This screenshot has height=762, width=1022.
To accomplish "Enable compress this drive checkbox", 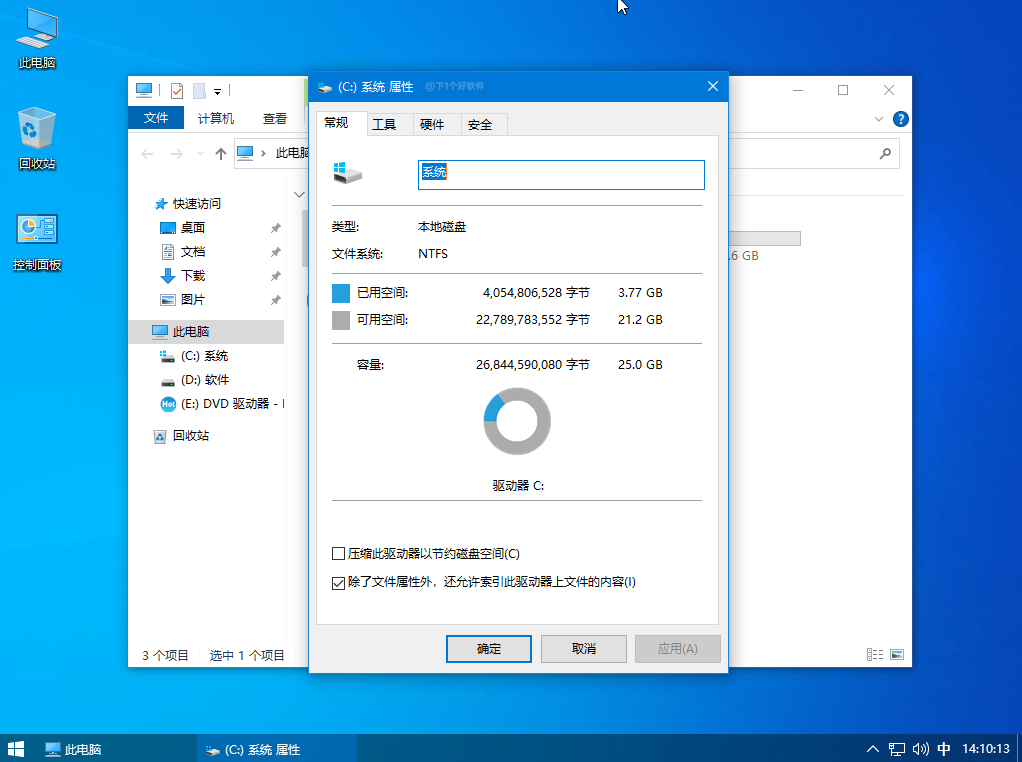I will click(338, 554).
